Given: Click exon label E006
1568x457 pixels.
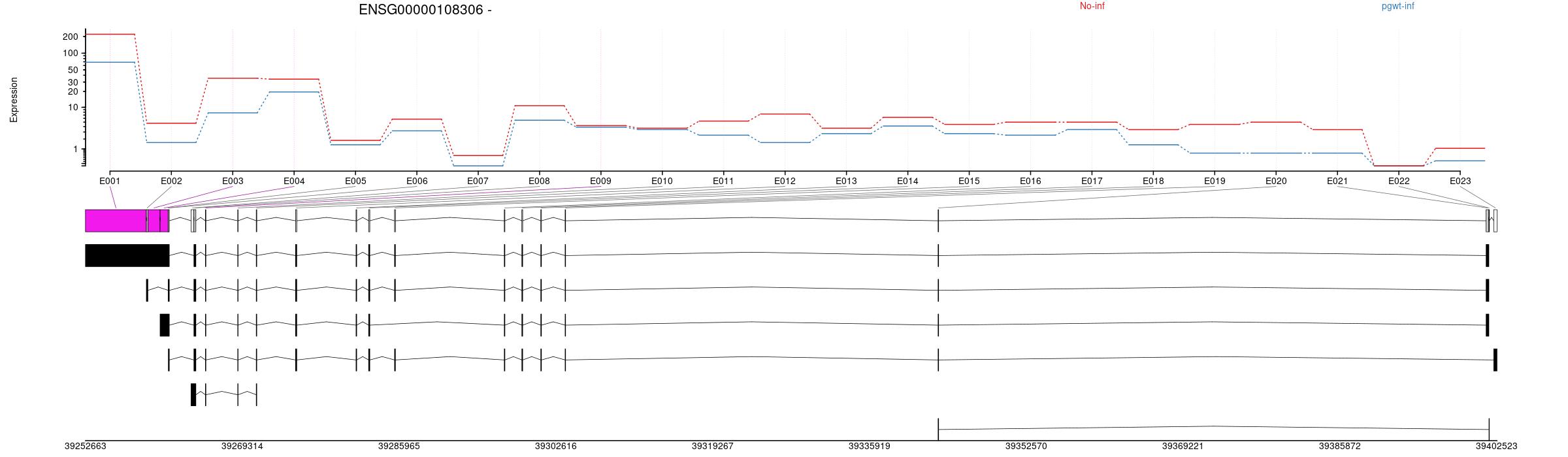Looking at the screenshot, I should point(417,181).
